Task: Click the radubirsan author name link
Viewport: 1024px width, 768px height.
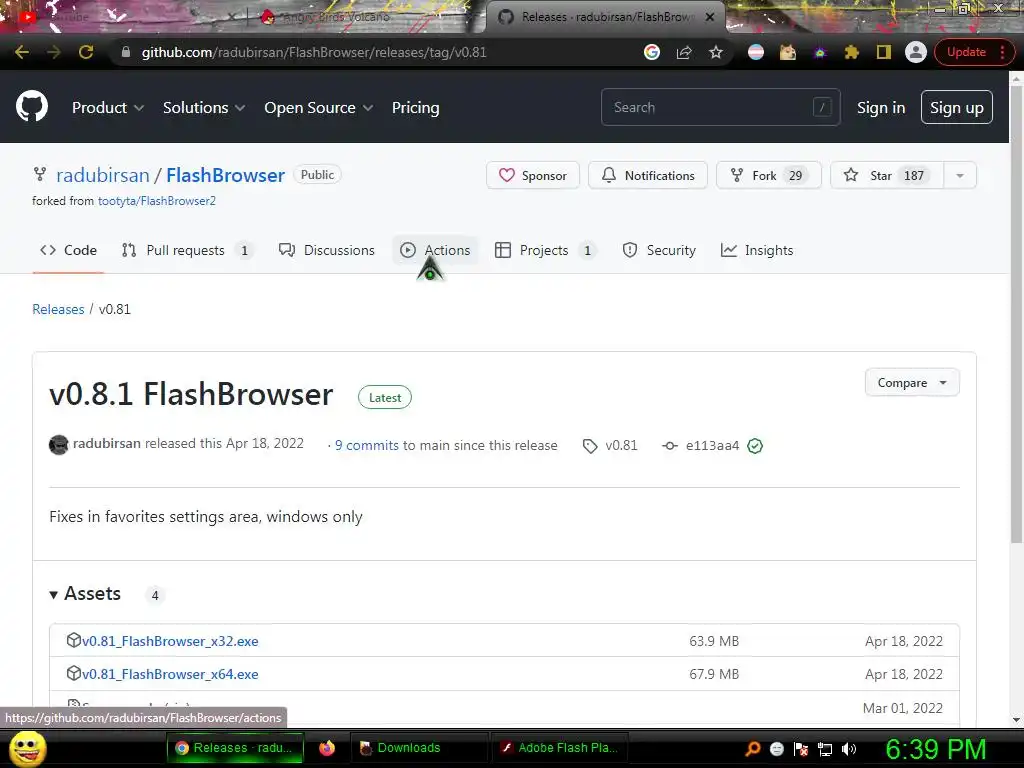Action: 106,443
